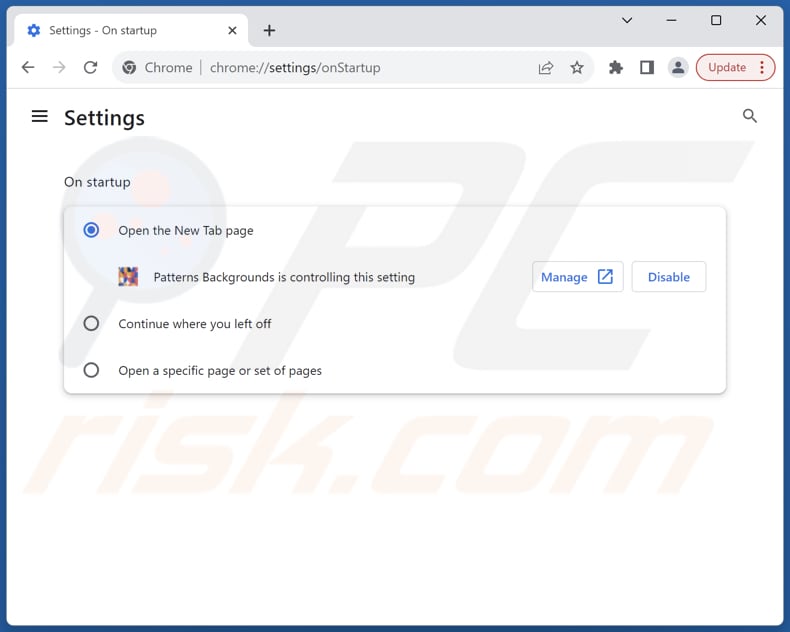The image size is (790, 632).
Task: Share this page via share icon
Action: point(546,68)
